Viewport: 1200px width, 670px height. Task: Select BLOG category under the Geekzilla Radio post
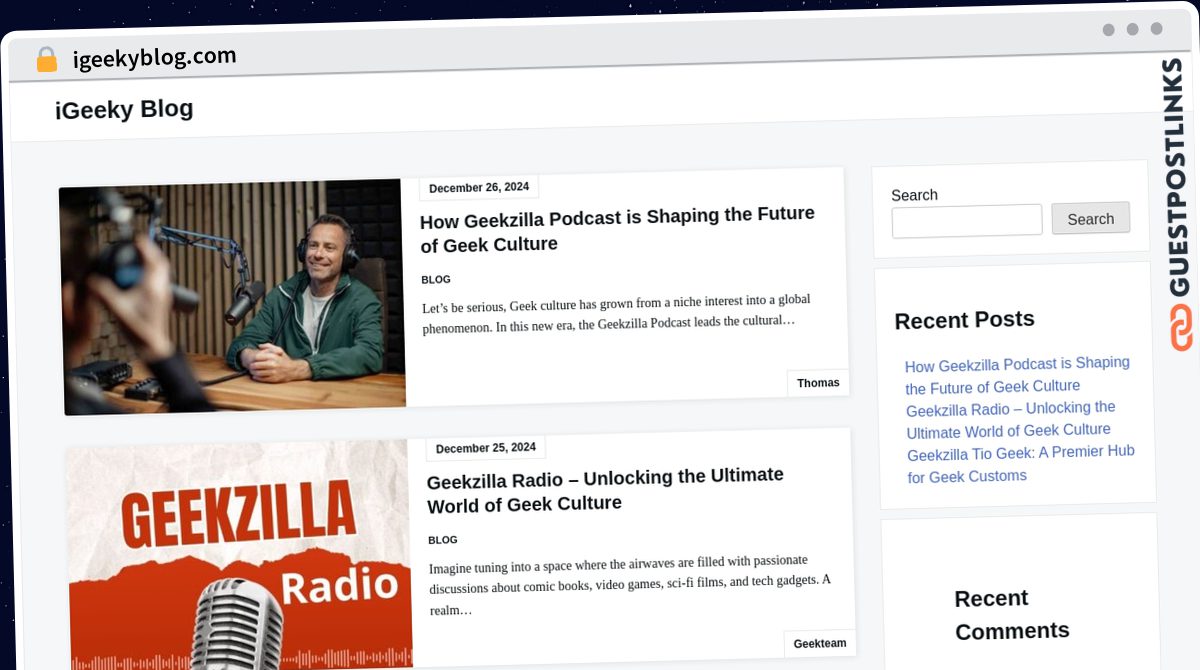click(443, 540)
